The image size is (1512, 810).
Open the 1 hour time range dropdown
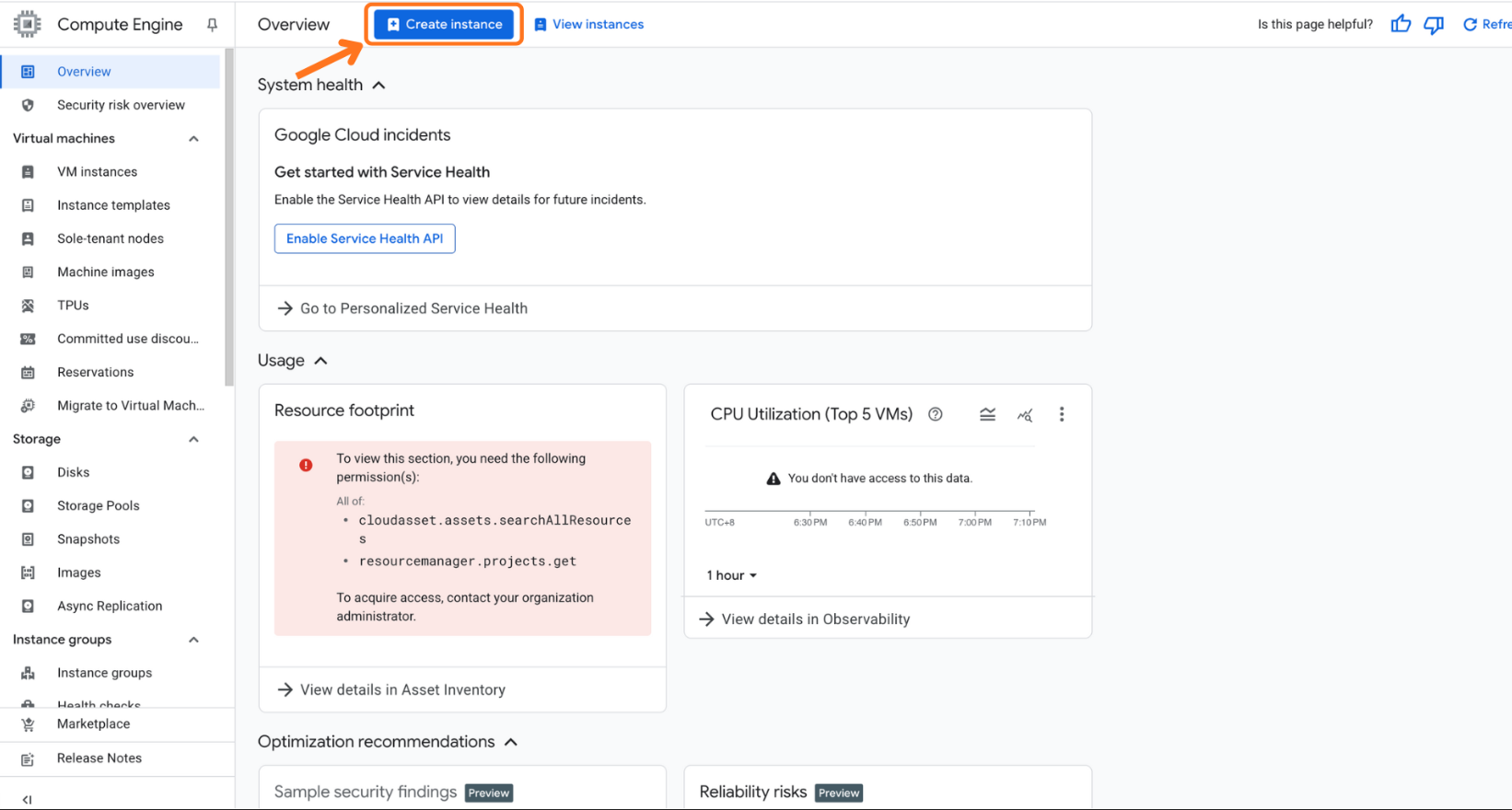pos(732,575)
